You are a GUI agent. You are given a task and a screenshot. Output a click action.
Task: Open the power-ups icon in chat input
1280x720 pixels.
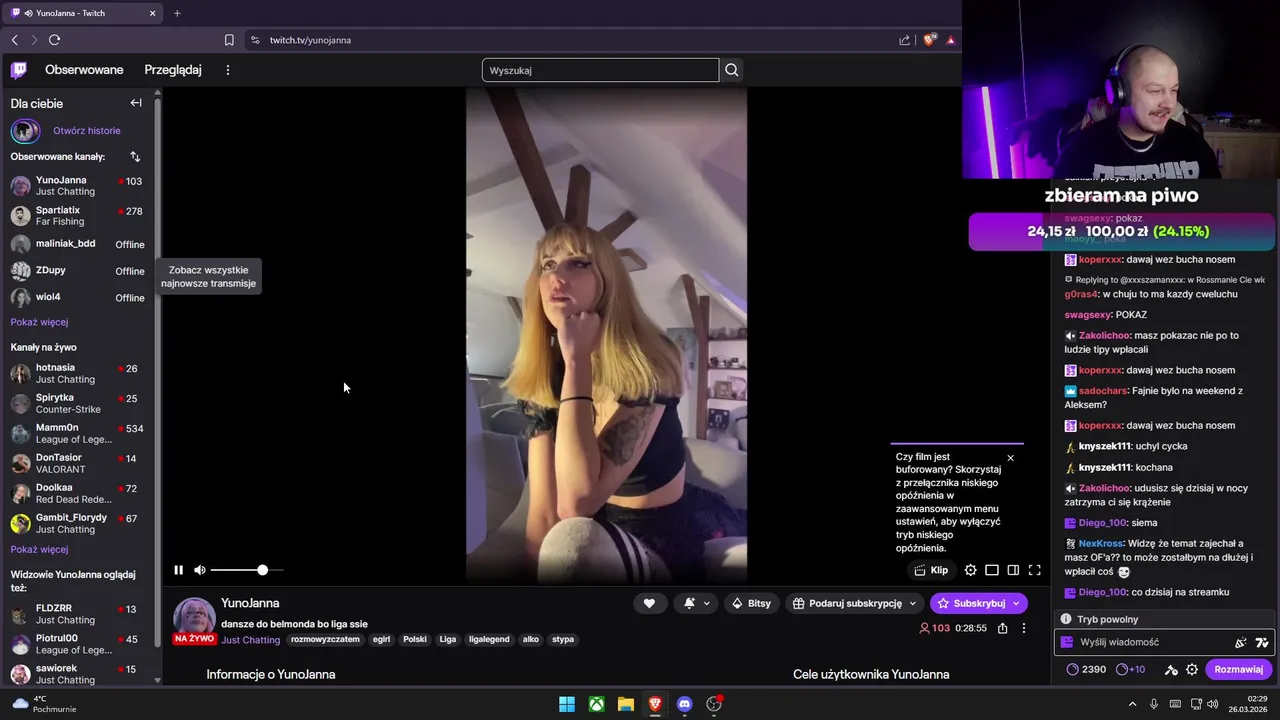point(1241,642)
